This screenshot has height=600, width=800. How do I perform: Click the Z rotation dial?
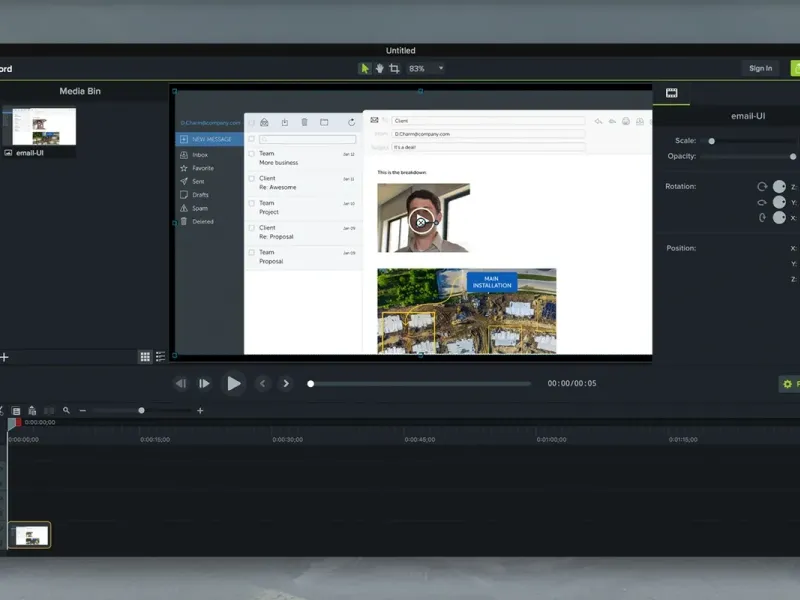click(779, 186)
